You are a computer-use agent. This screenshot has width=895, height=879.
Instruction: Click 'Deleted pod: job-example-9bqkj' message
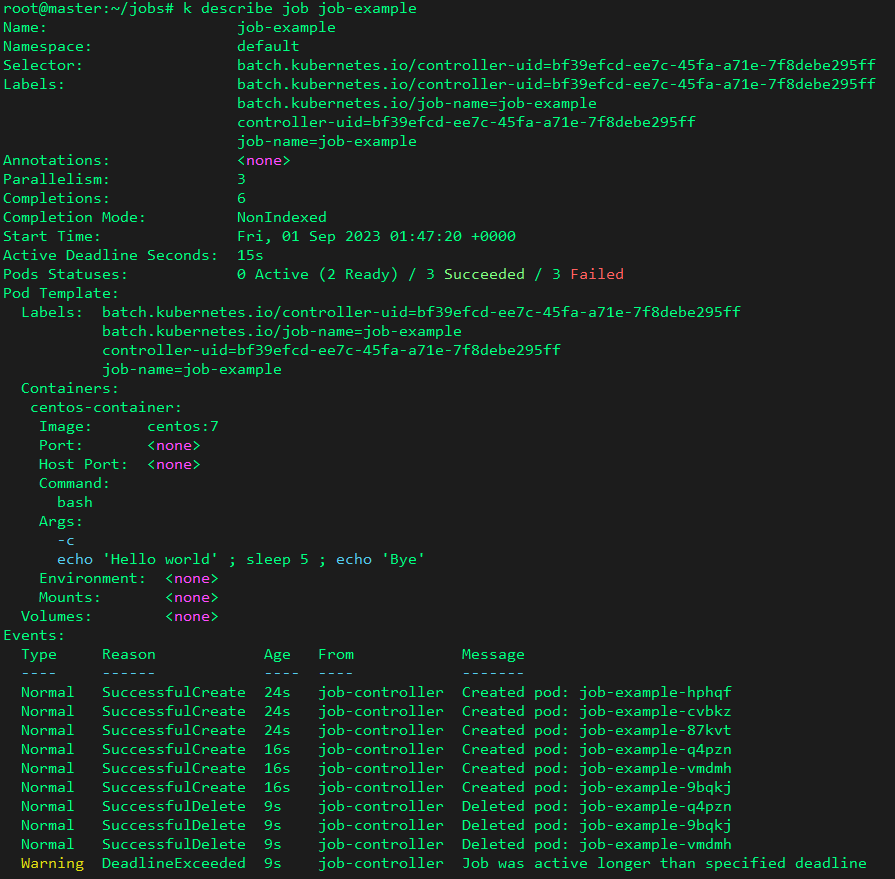tap(596, 825)
